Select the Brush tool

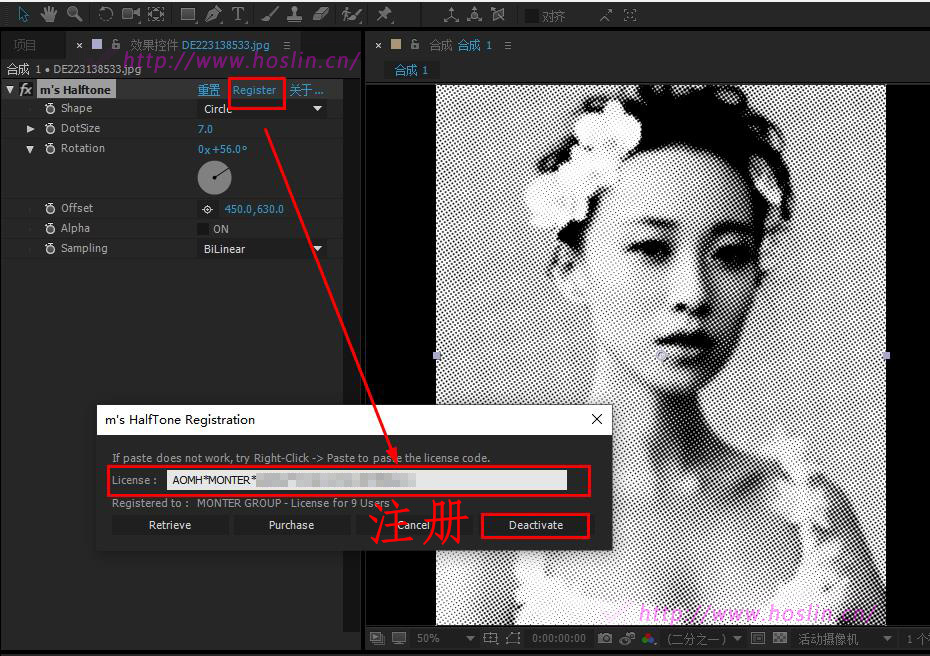point(270,14)
